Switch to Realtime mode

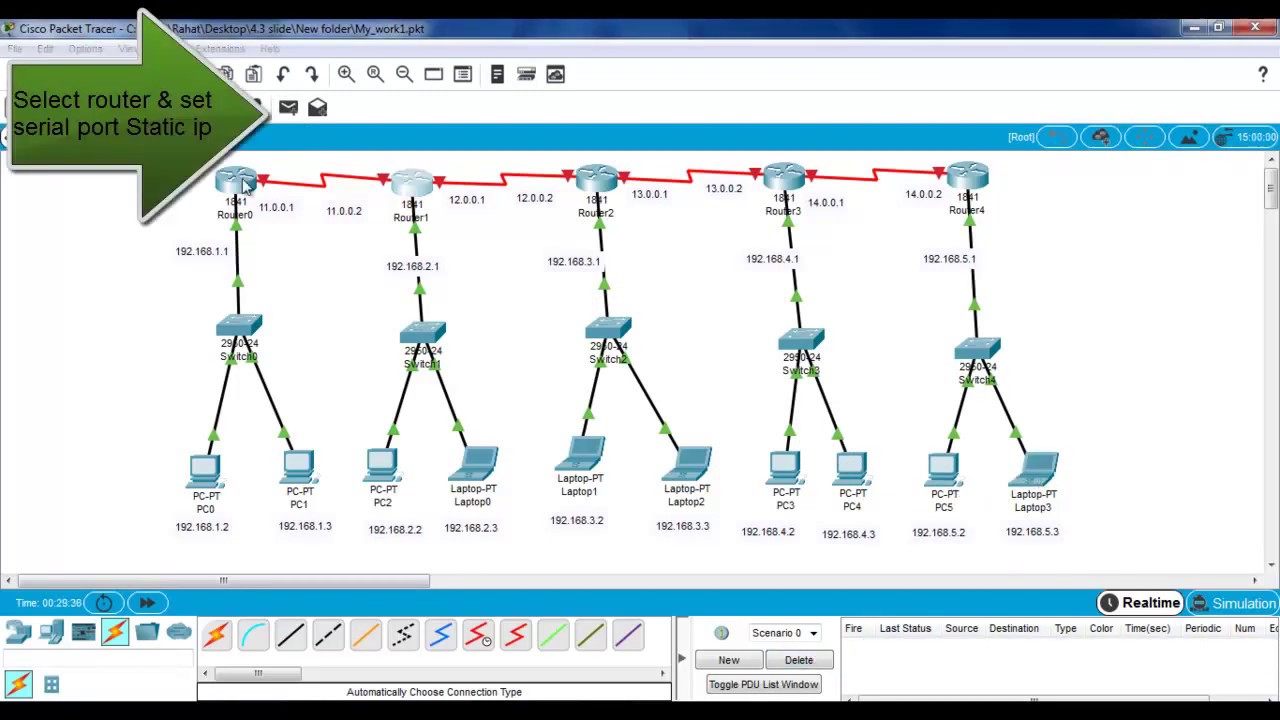[x=1141, y=603]
